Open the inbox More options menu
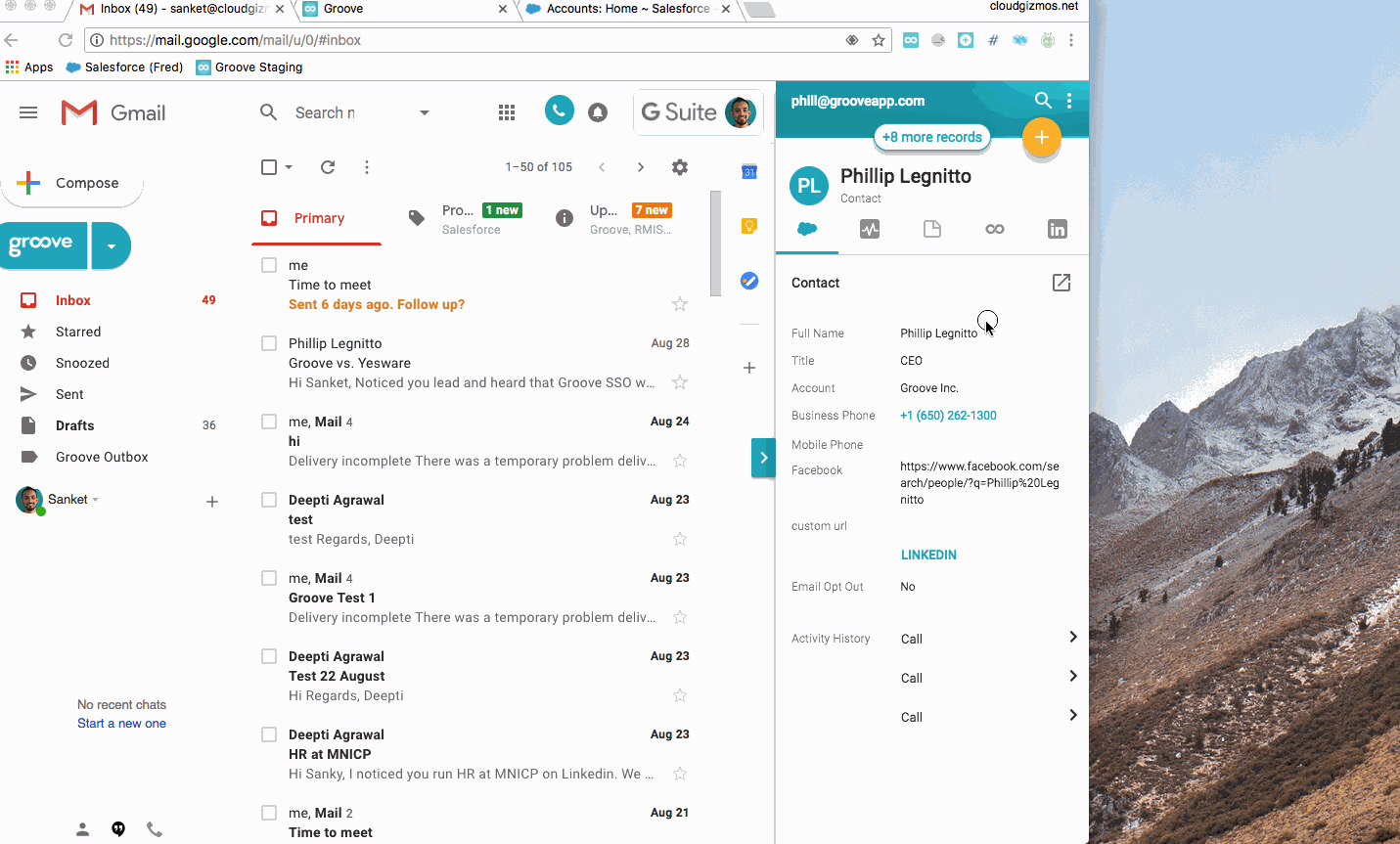1400x844 pixels. click(x=367, y=167)
